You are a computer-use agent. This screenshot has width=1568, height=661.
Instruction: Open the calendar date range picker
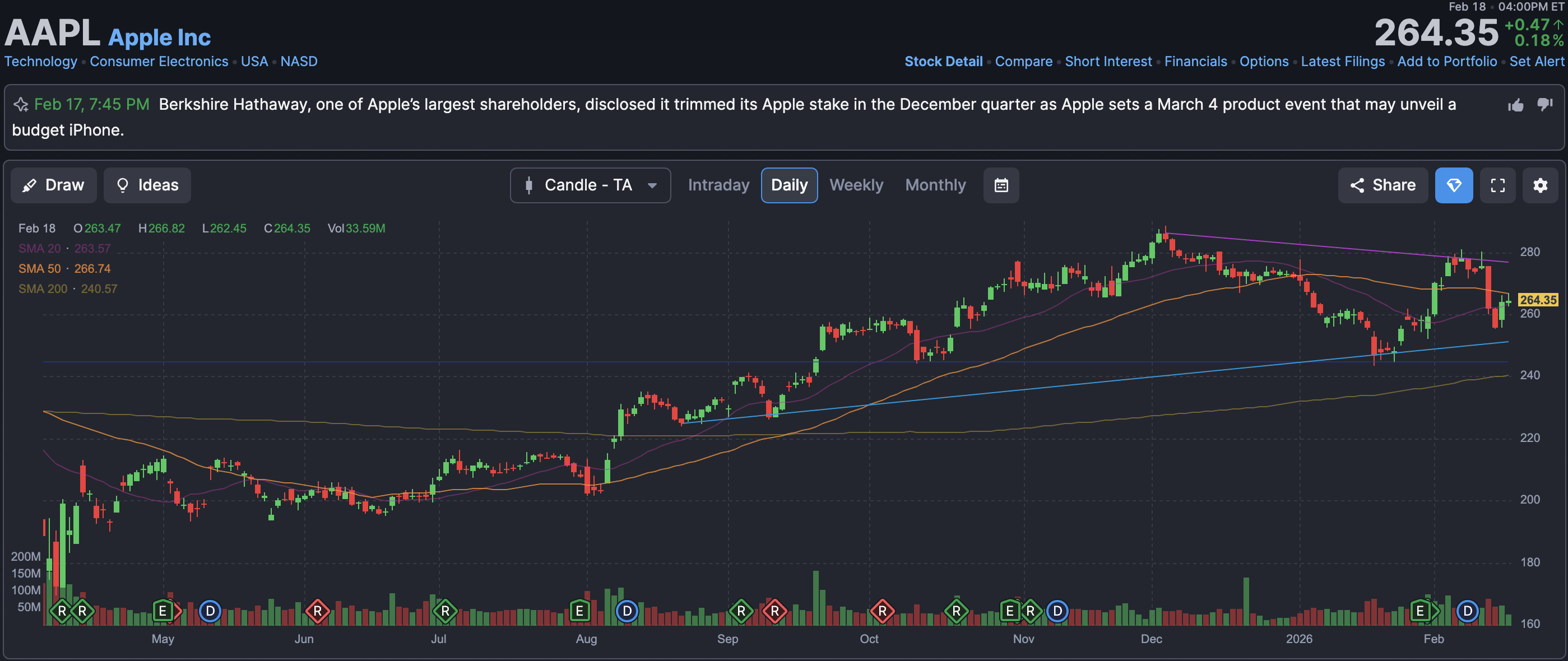tap(1001, 185)
